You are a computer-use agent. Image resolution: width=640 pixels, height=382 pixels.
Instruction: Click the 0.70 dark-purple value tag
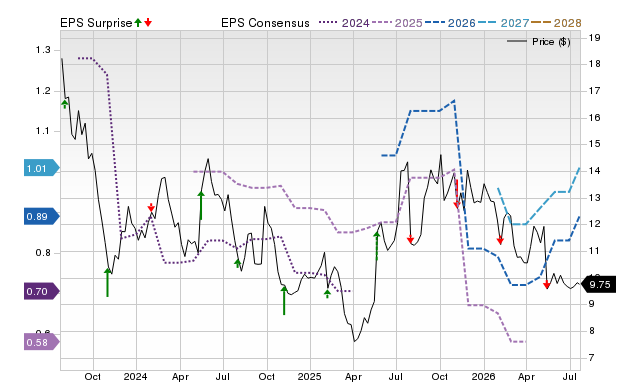coord(42,291)
